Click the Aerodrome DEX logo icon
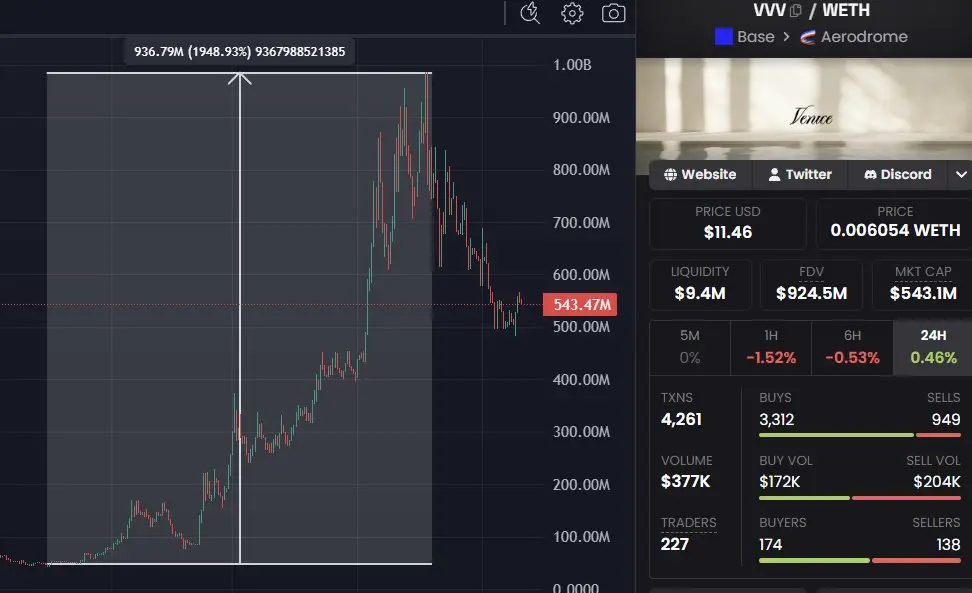The width and height of the screenshot is (972, 593). tap(807, 37)
